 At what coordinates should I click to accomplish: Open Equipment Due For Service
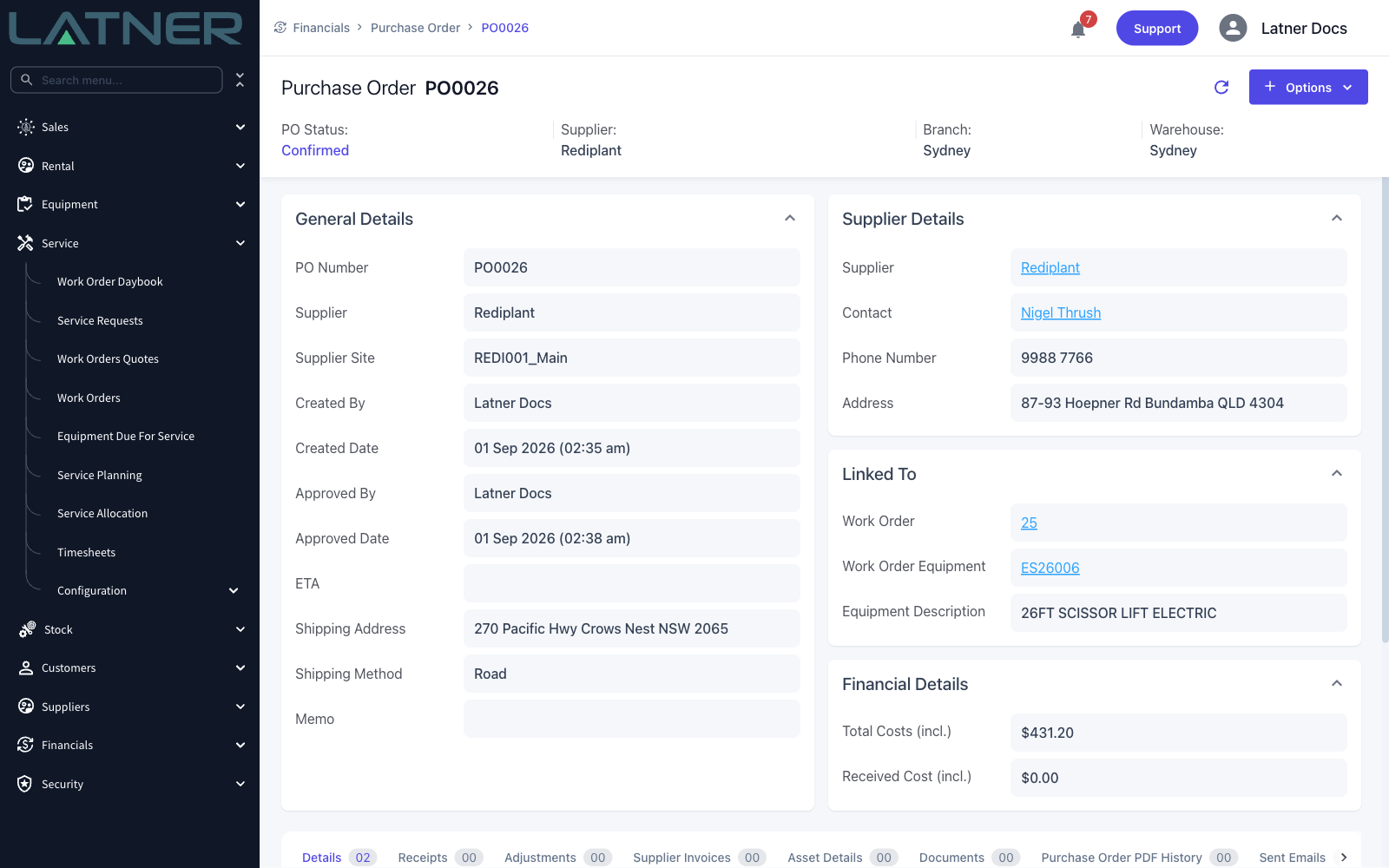coord(126,436)
